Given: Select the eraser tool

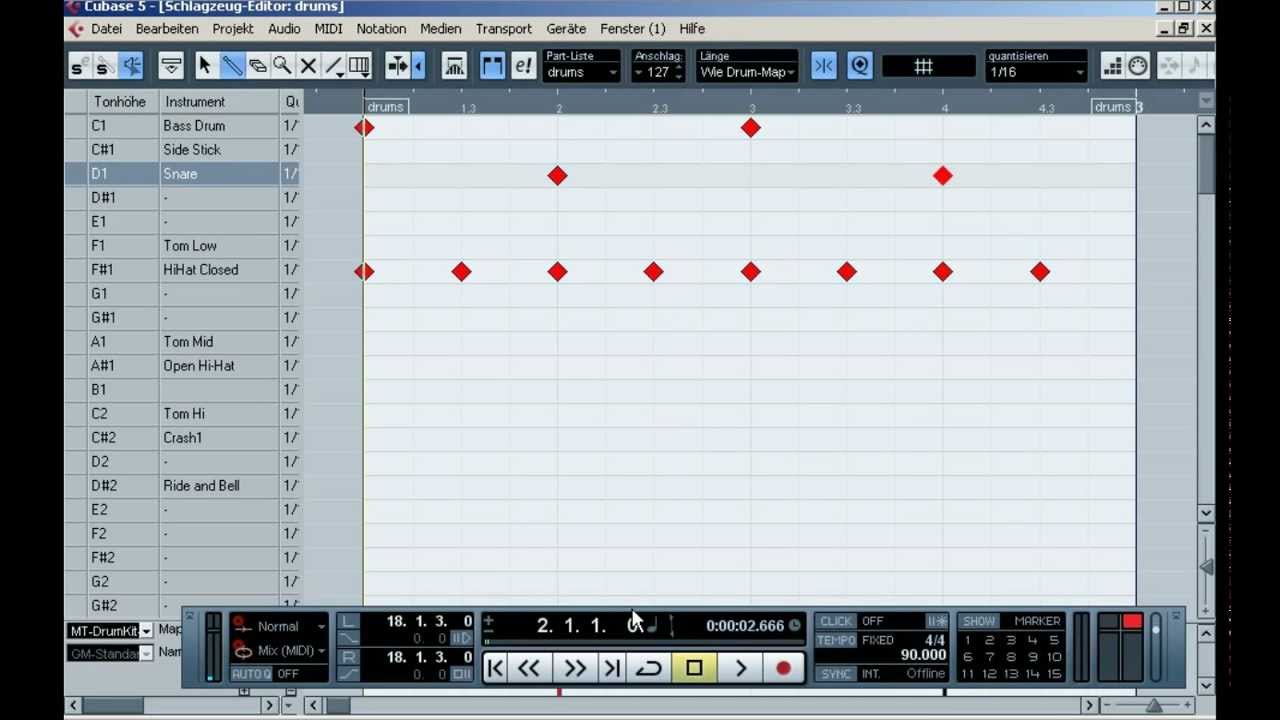Looking at the screenshot, I should (x=258, y=66).
